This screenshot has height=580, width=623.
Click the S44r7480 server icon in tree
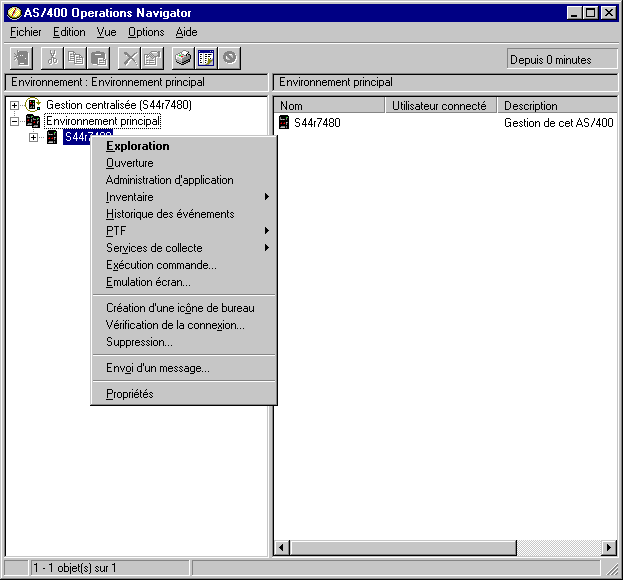(x=52, y=137)
